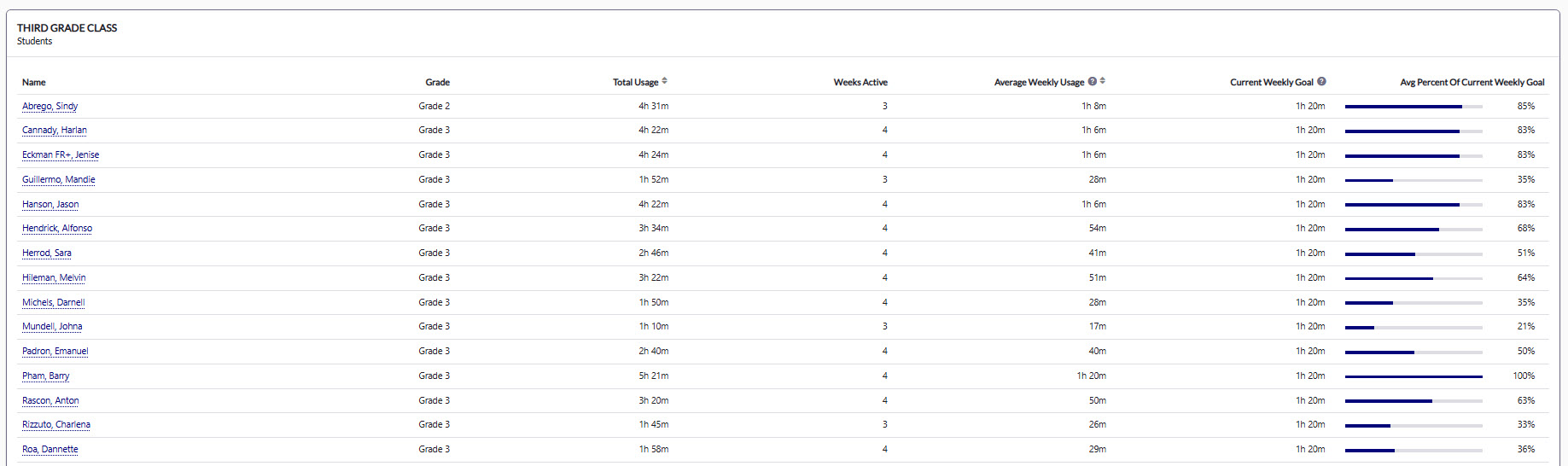Open Hendrick, Alfonso's profile
The width and height of the screenshot is (1568, 466).
point(56,228)
